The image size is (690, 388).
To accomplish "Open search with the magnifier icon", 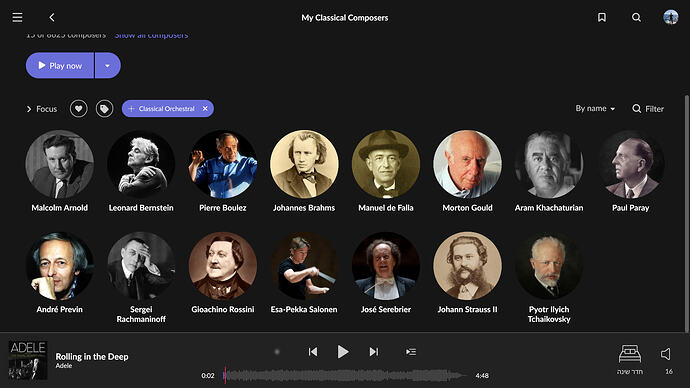I will [636, 18].
